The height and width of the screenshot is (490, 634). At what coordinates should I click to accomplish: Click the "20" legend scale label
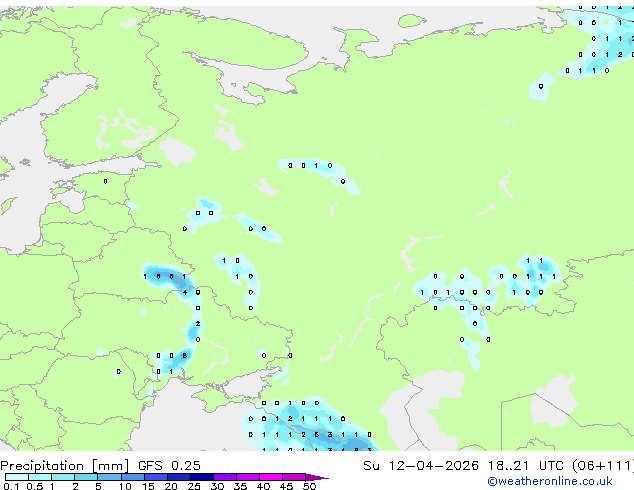171,486
